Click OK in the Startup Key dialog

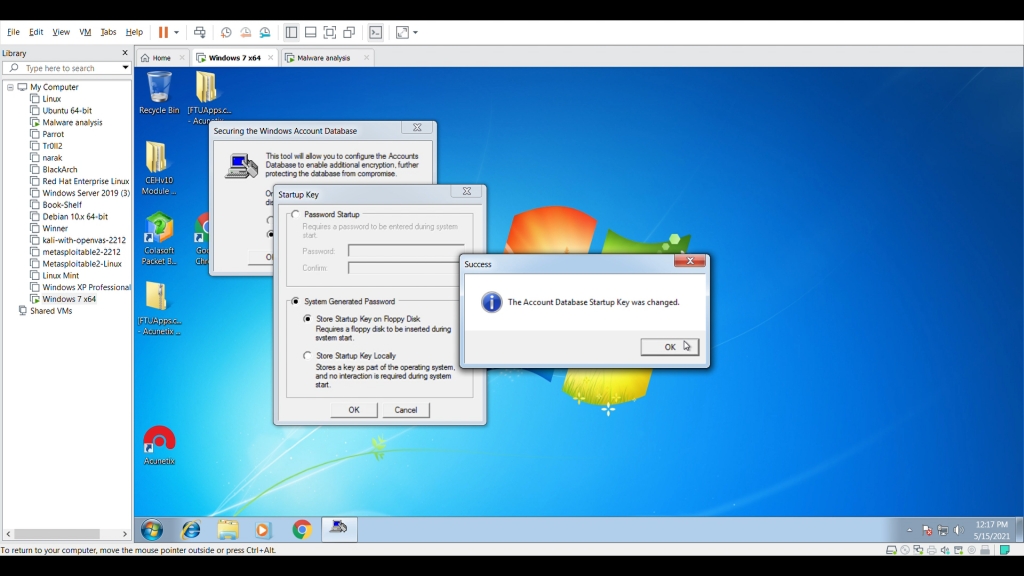pos(353,410)
